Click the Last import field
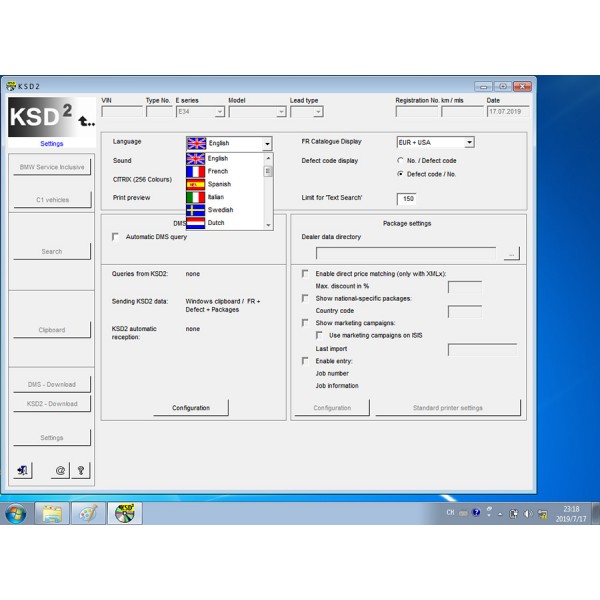The image size is (600, 600). 483,349
